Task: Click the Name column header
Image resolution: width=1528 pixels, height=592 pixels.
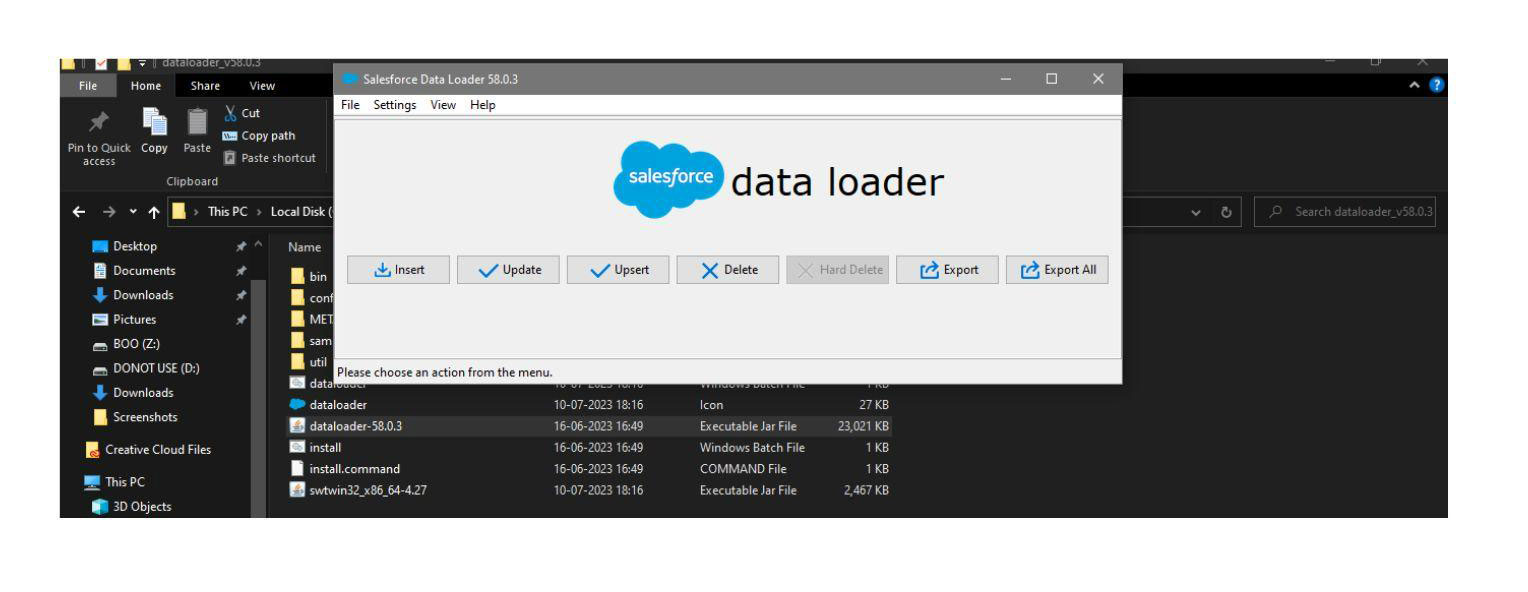Action: [x=305, y=246]
